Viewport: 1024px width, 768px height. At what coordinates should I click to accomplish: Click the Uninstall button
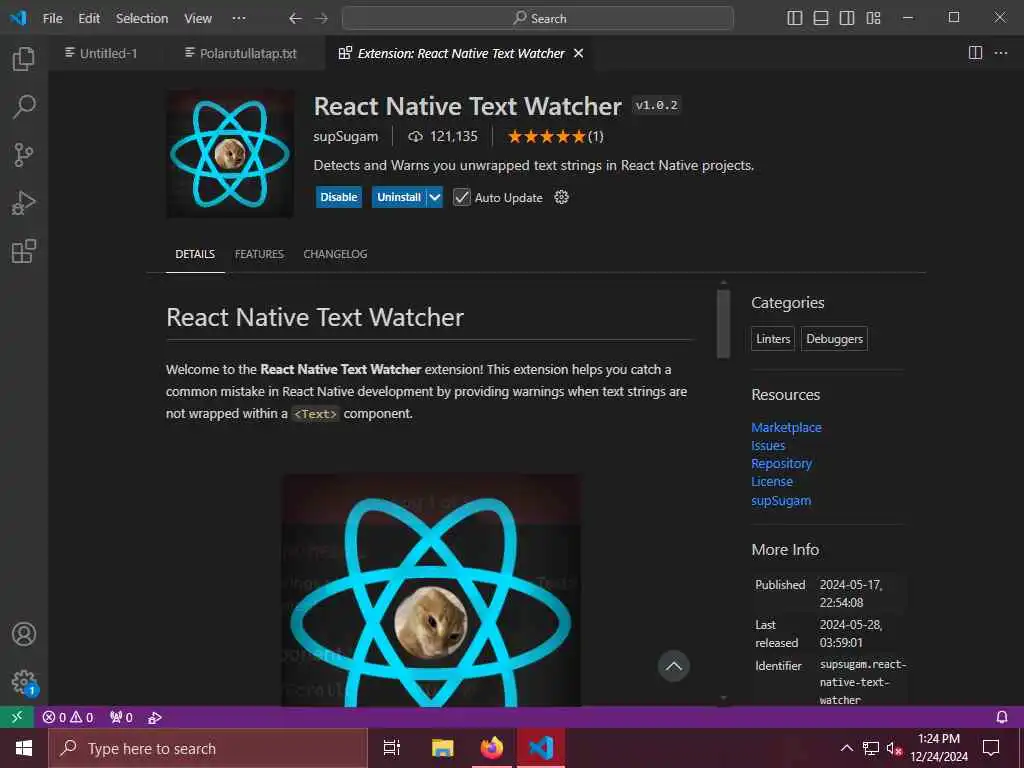point(399,197)
